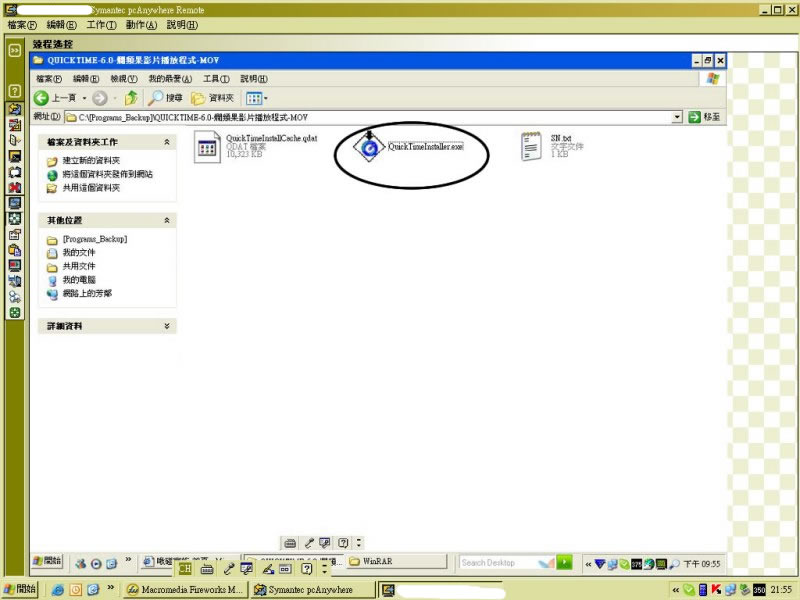The height and width of the screenshot is (600, 800).
Task: Click the clipboard icon in pcAnywhere sidebar
Action: (x=15, y=250)
